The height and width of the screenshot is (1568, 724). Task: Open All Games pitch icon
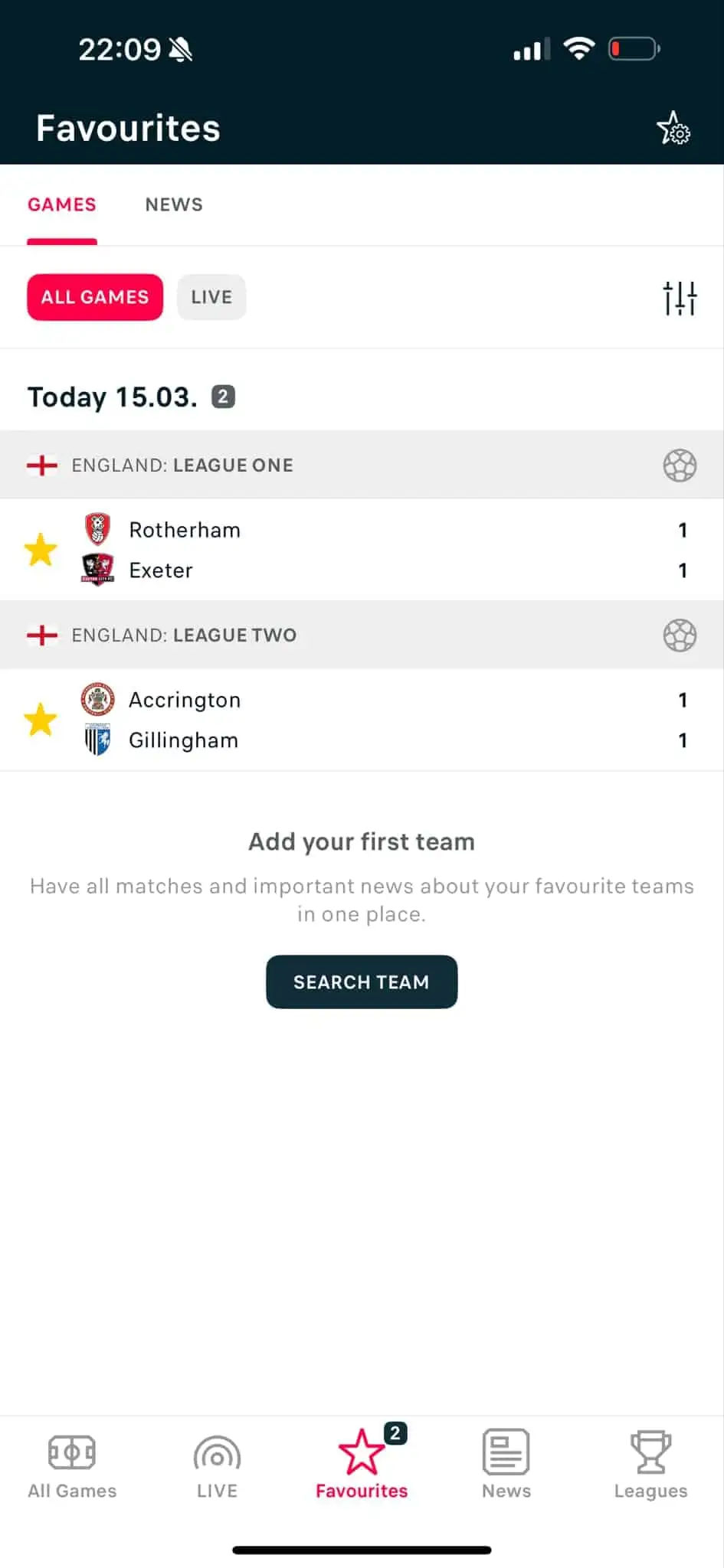tap(72, 1452)
